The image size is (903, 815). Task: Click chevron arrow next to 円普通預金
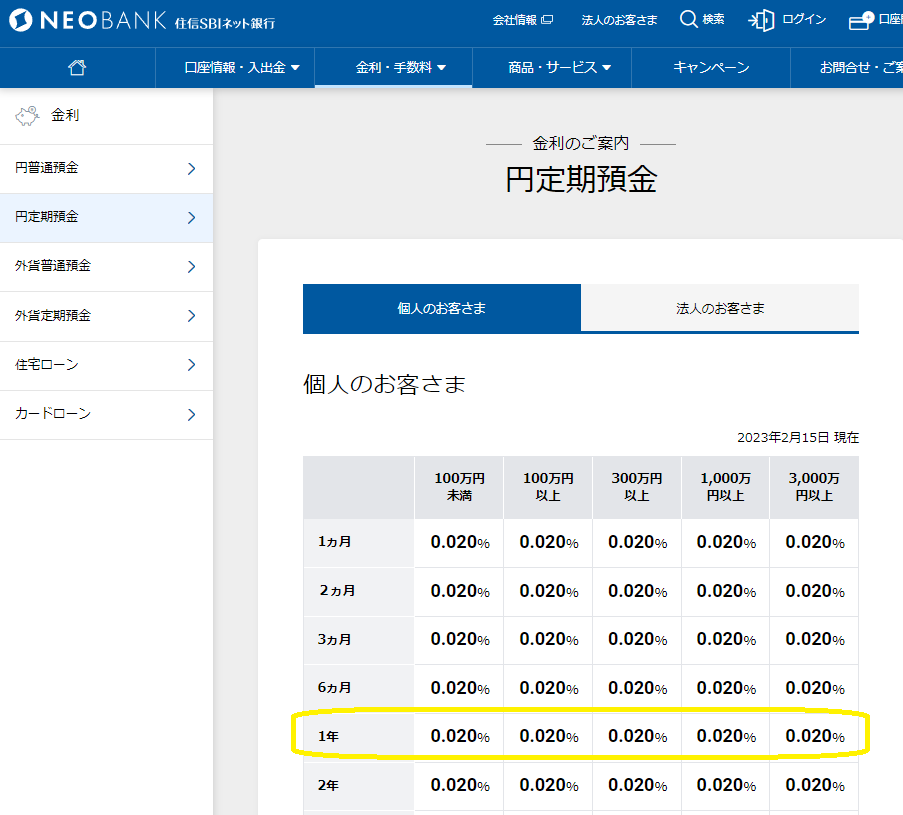192,169
